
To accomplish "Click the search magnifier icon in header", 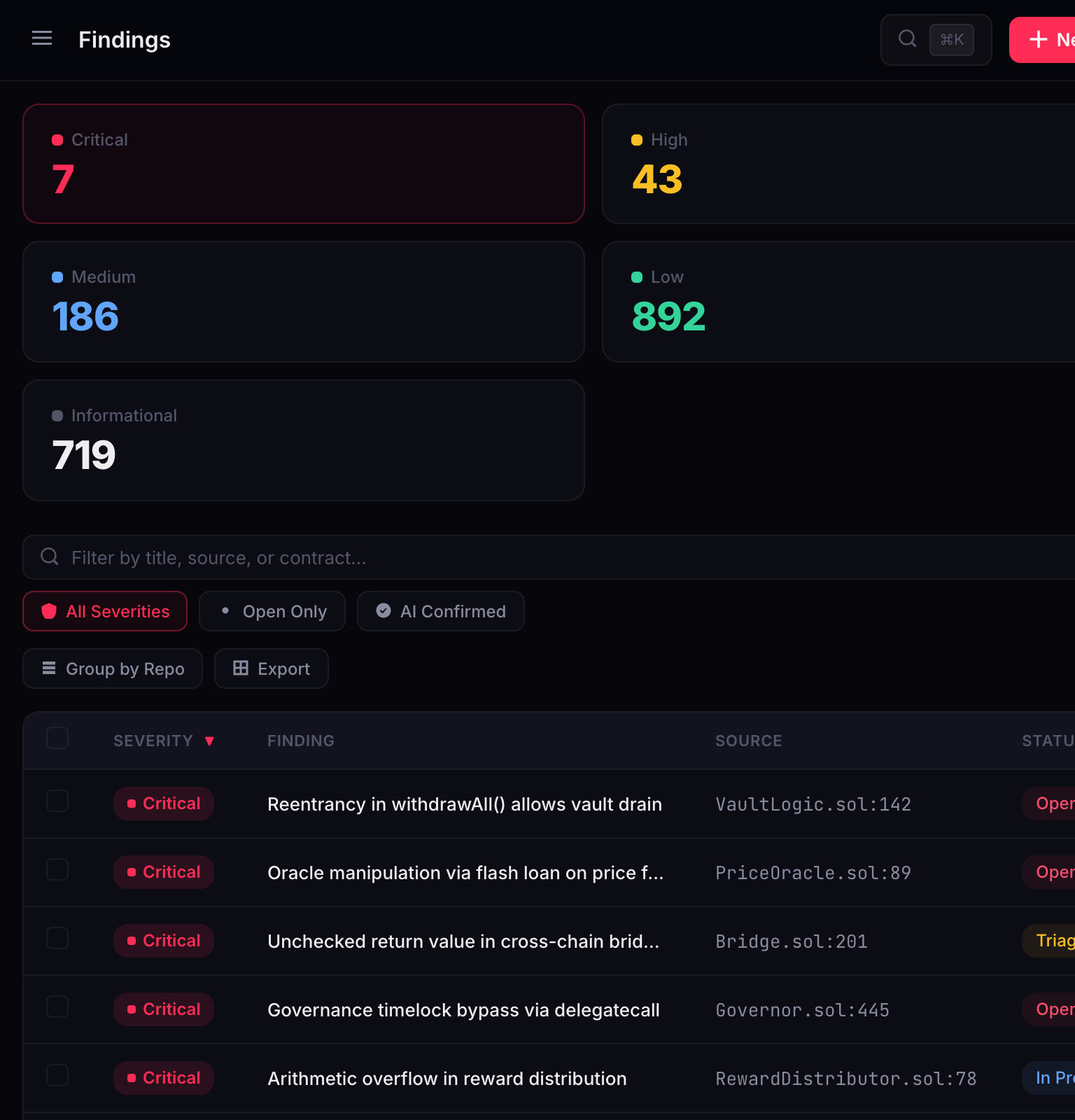I will click(907, 38).
